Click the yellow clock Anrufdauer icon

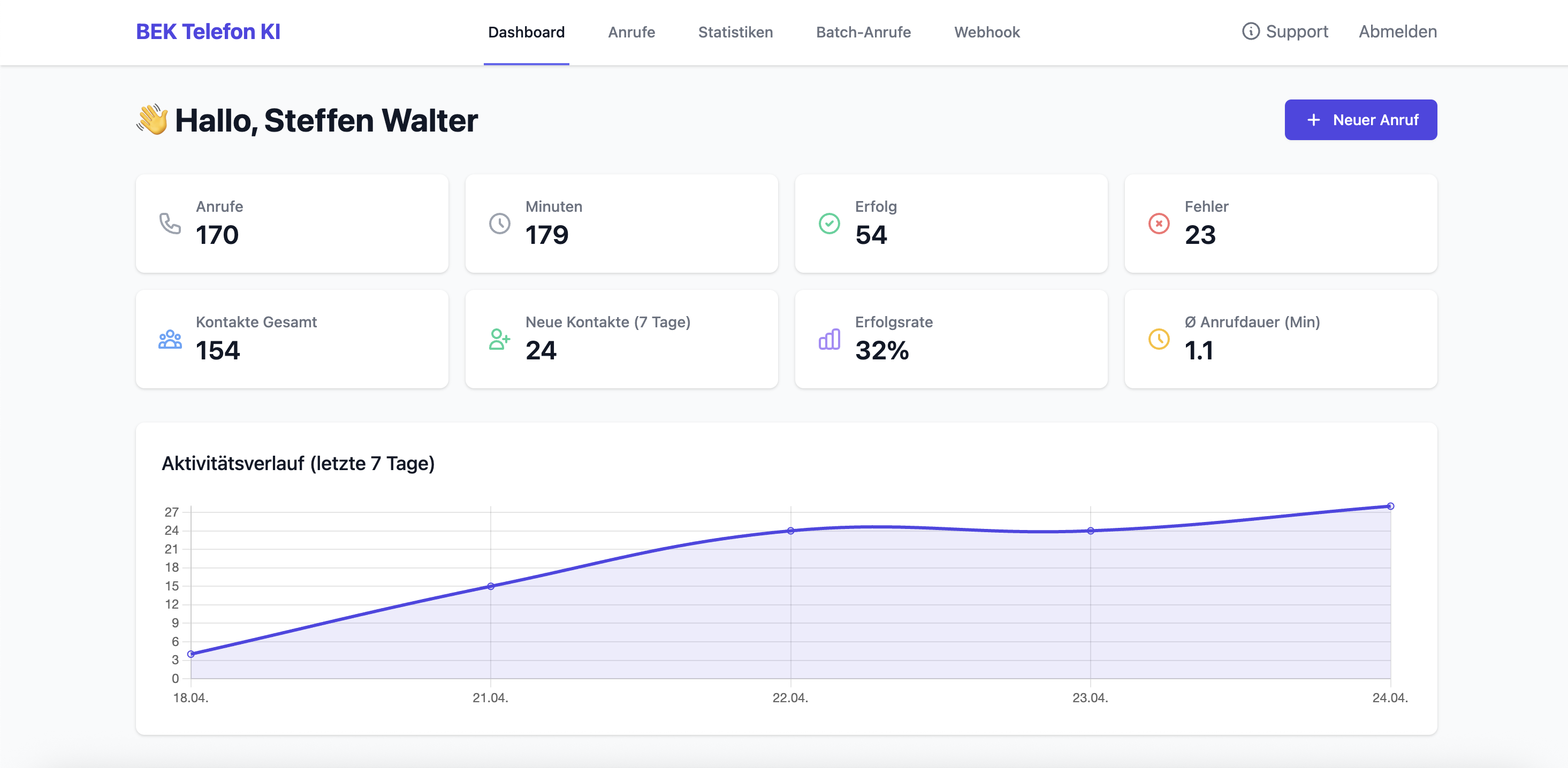click(x=1159, y=339)
